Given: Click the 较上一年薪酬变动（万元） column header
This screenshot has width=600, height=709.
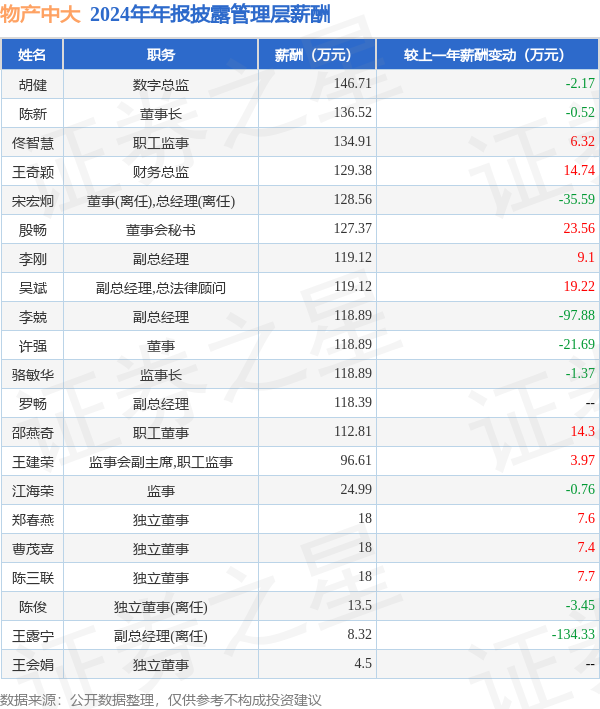Looking at the screenshot, I should [487, 55].
